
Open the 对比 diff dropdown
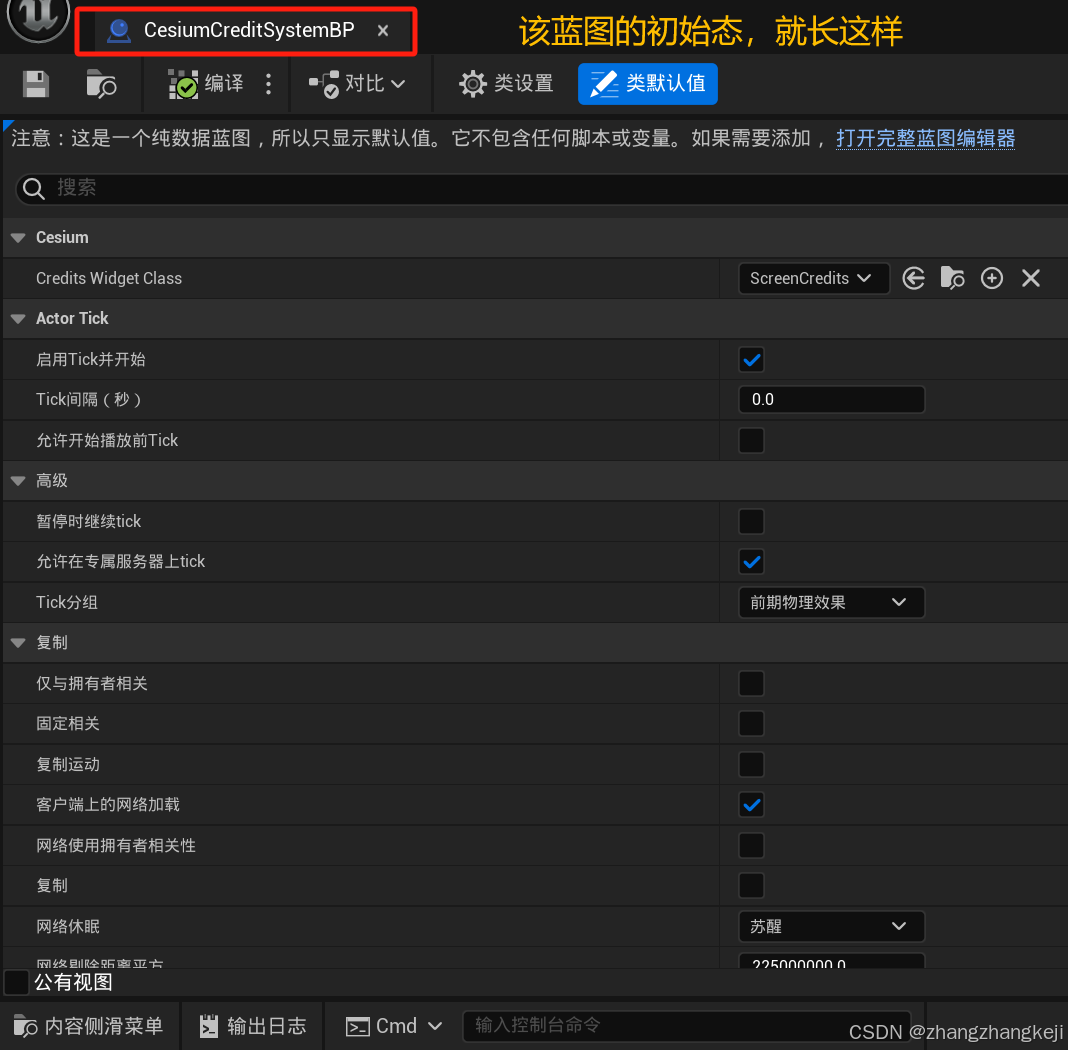[357, 84]
